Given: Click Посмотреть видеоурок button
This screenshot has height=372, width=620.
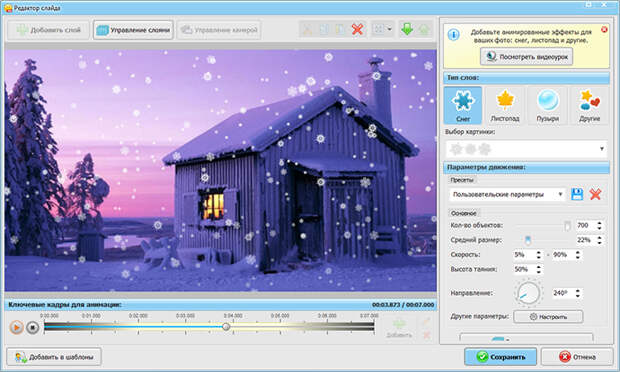Looking at the screenshot, I should pyautogui.click(x=526, y=57).
